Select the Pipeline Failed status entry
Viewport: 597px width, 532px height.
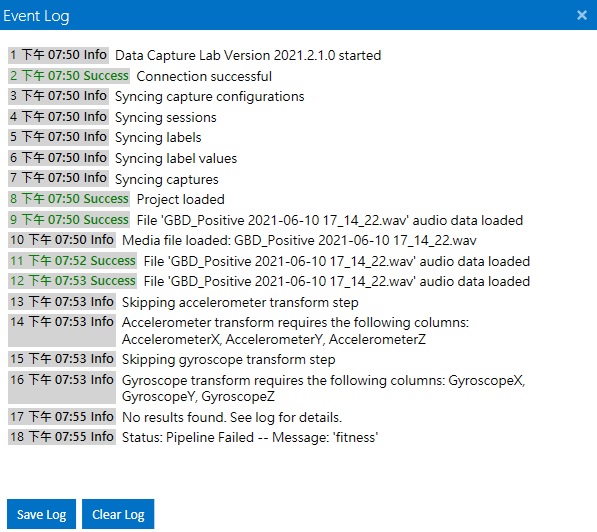pyautogui.click(x=193, y=437)
